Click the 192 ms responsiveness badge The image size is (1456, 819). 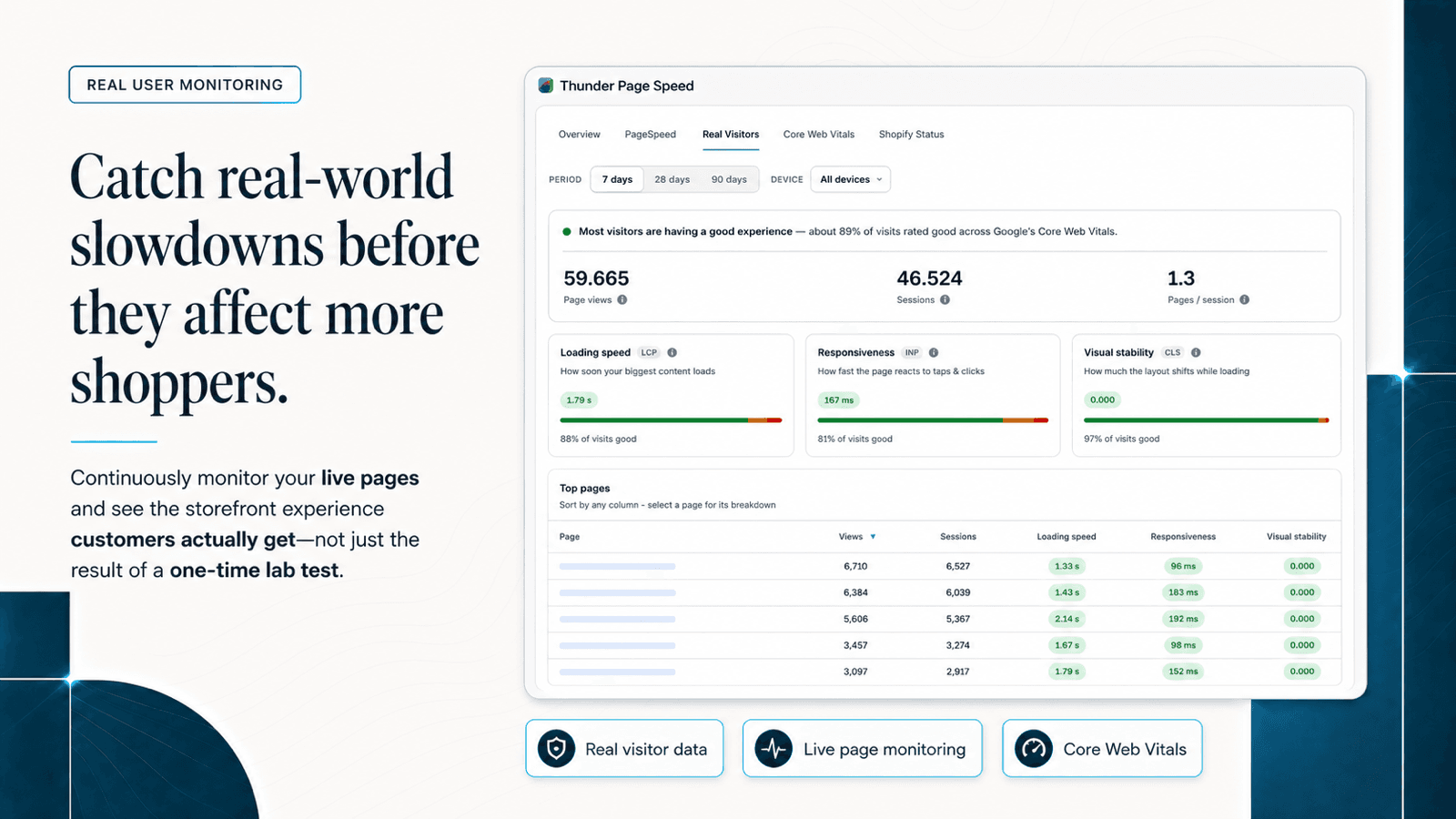point(1183,619)
